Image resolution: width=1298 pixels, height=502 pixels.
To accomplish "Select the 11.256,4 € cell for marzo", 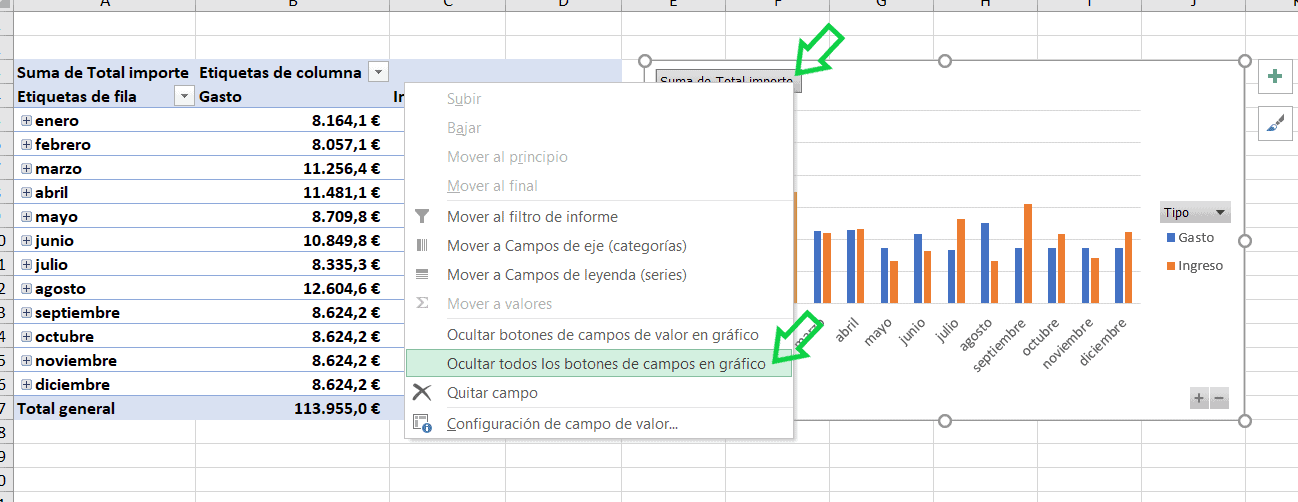I will (x=292, y=168).
